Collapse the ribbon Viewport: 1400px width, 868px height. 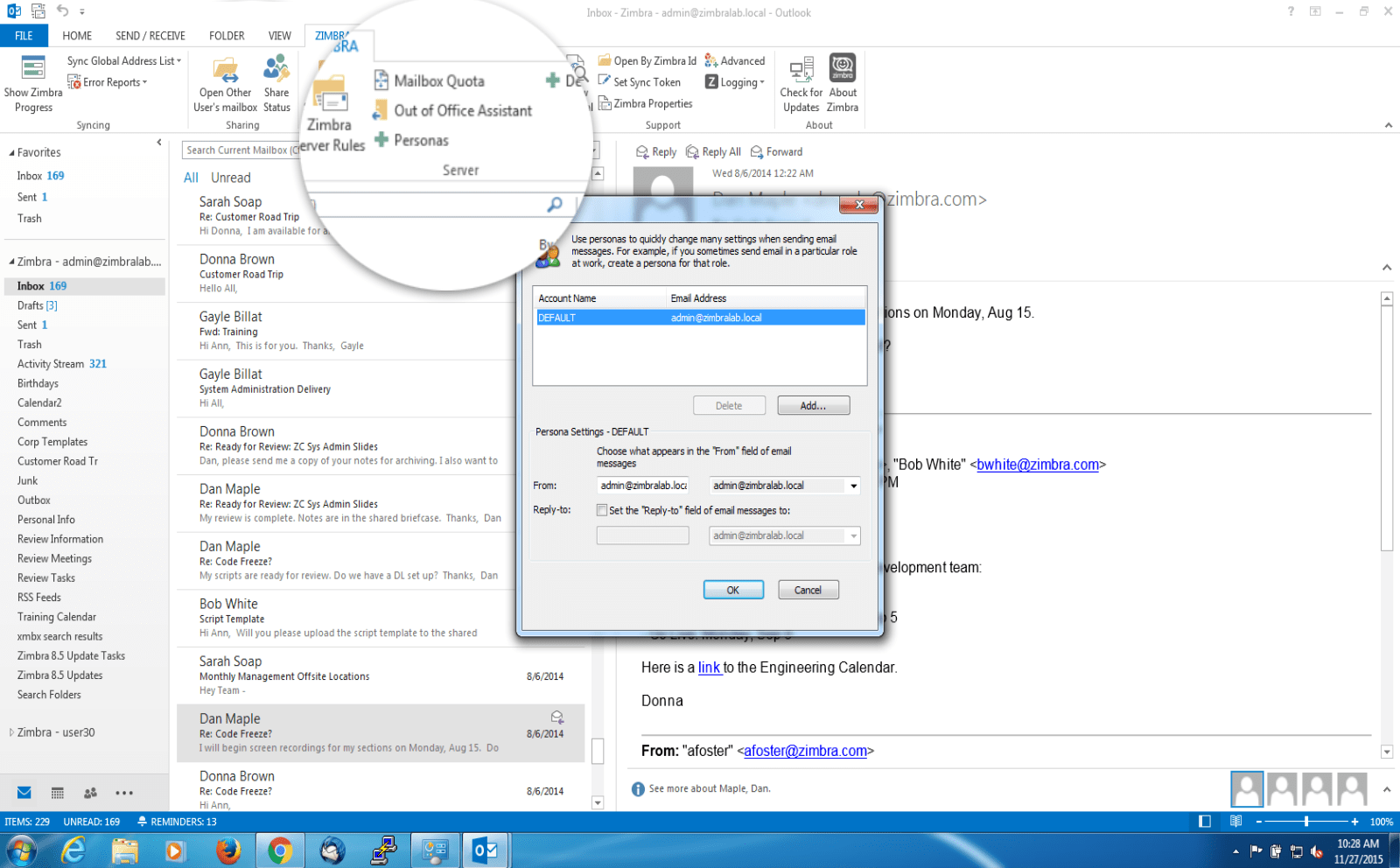[1389, 125]
